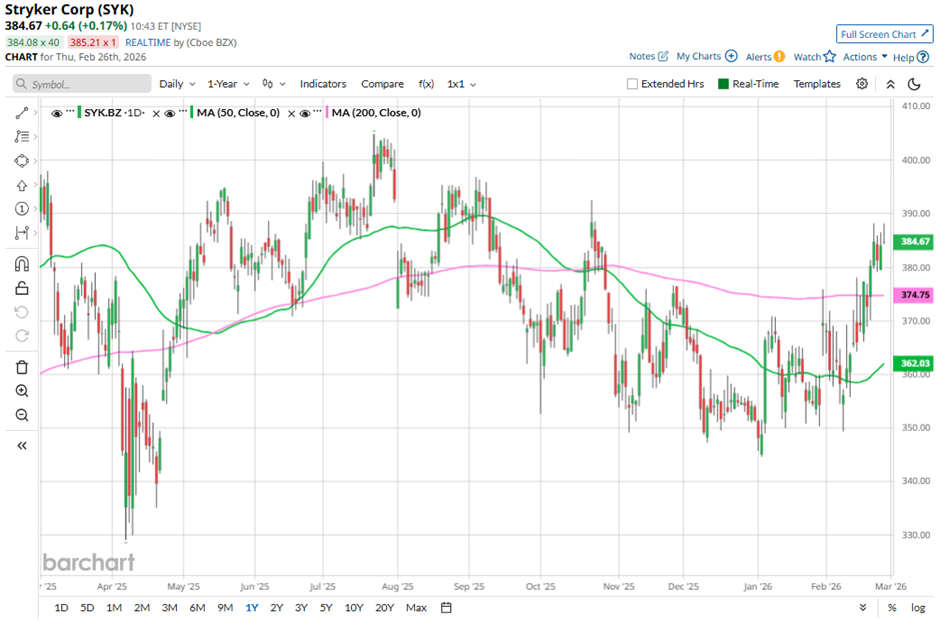The height and width of the screenshot is (623, 940).
Task: Click the MA 200 pink color swatch
Action: point(327,113)
